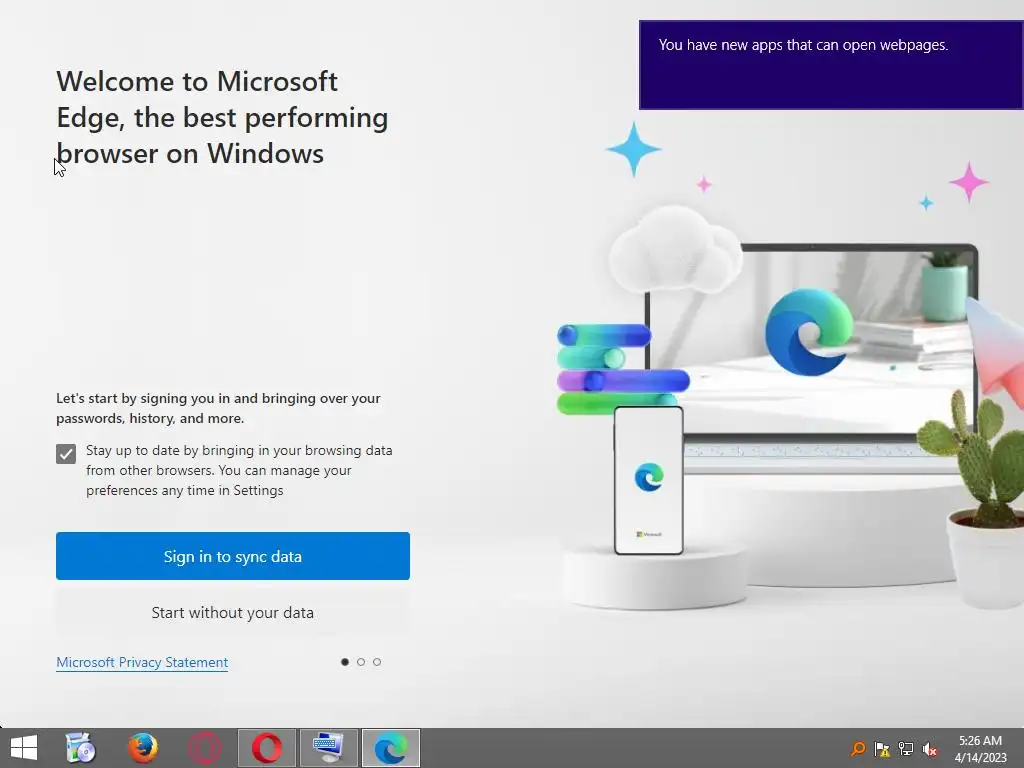Open the outlined Opera icon in taskbar
The width and height of the screenshot is (1024, 768).
click(x=204, y=748)
